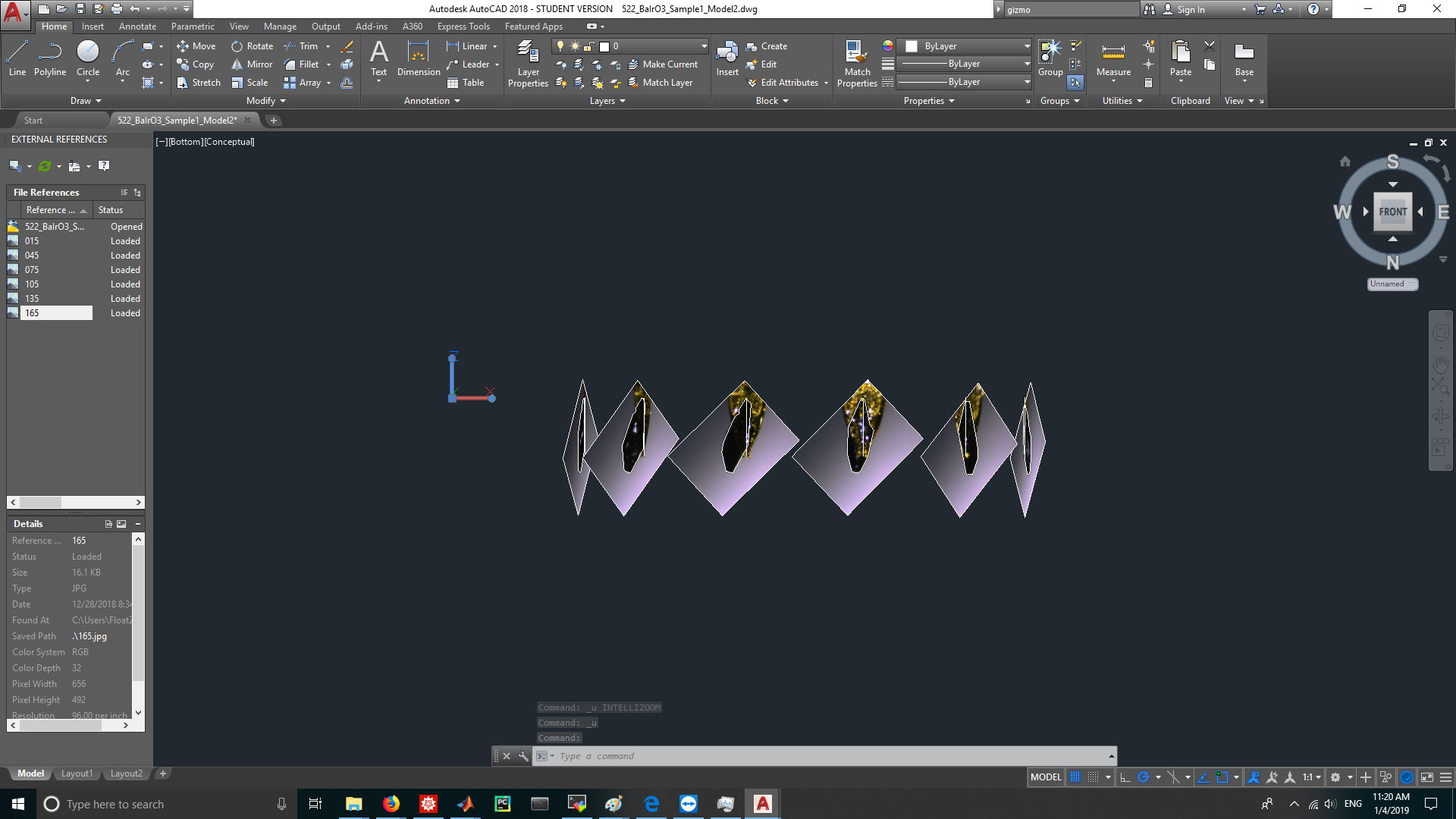Viewport: 1456px width, 819px height.
Task: Insert a Table annotation
Action: tap(466, 83)
